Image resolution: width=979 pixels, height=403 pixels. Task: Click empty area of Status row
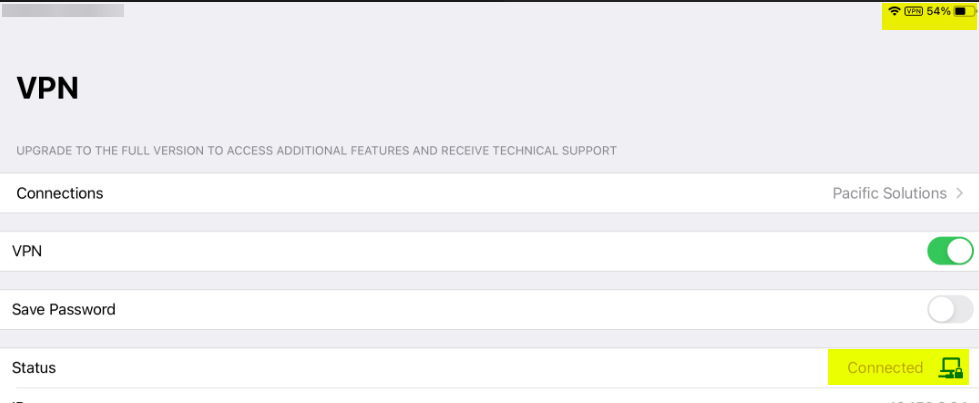coord(437,368)
